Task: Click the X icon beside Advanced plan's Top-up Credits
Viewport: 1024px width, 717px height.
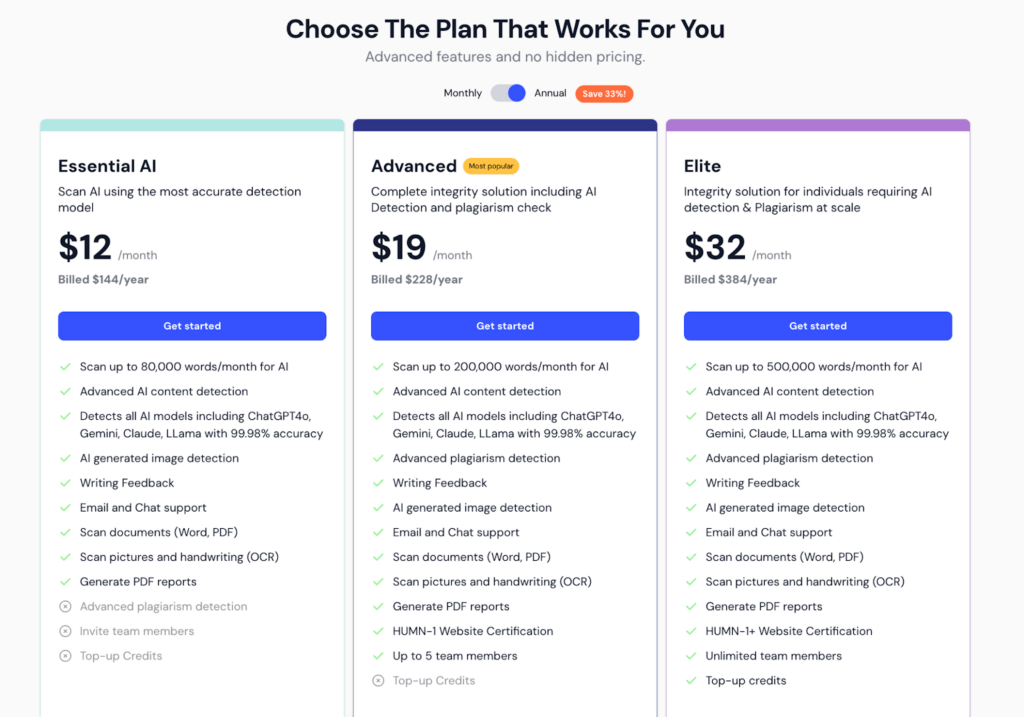Action: [x=378, y=681]
